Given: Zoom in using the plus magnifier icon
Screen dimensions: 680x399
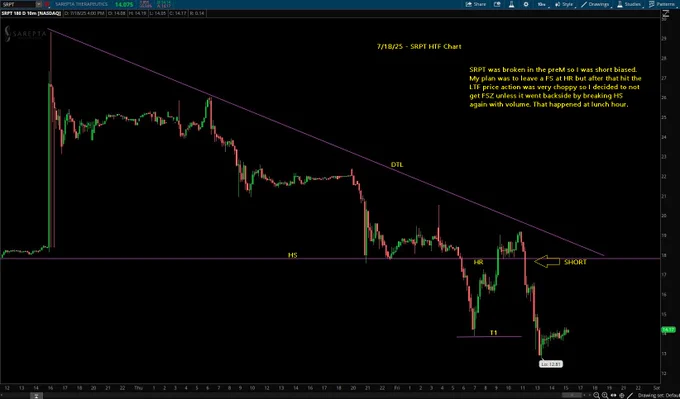Looking at the screenshot, I should [x=606, y=396].
